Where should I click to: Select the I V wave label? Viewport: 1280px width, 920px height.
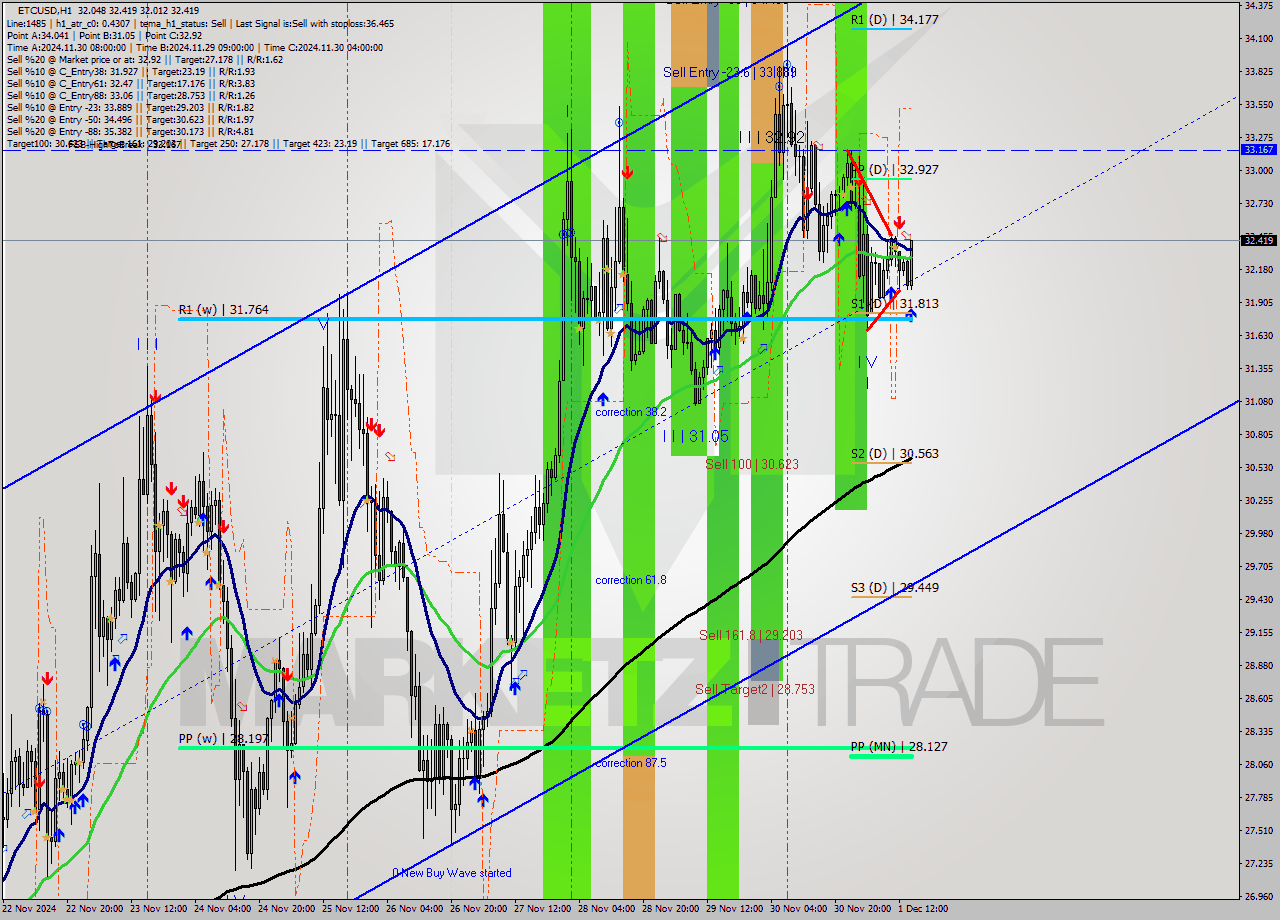point(866,361)
